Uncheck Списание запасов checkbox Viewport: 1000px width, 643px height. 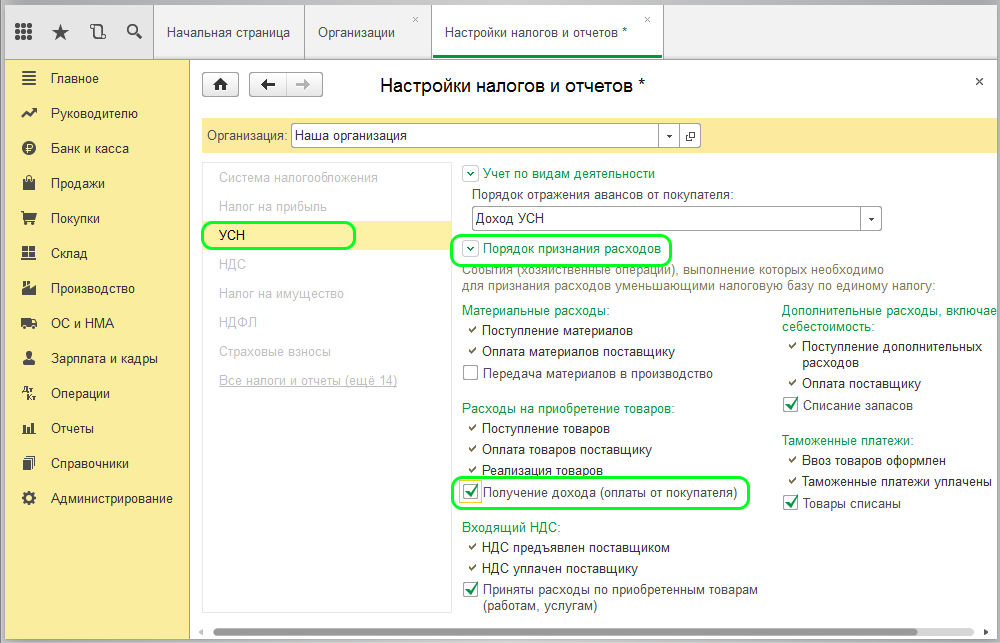coord(791,405)
